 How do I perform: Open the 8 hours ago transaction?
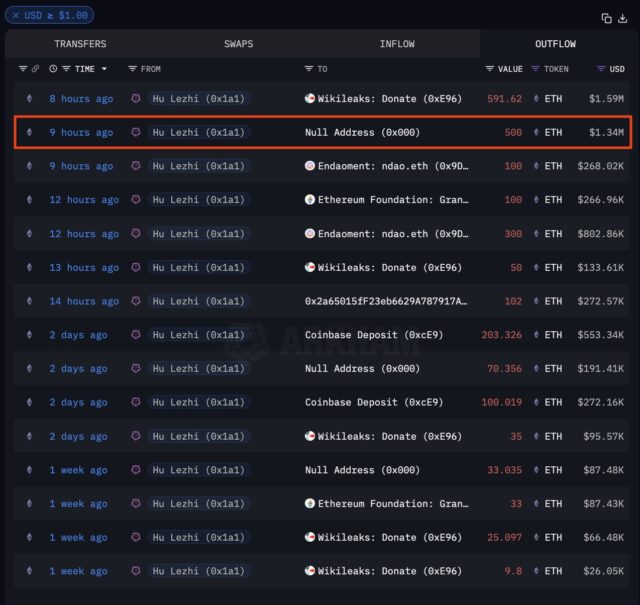81,99
